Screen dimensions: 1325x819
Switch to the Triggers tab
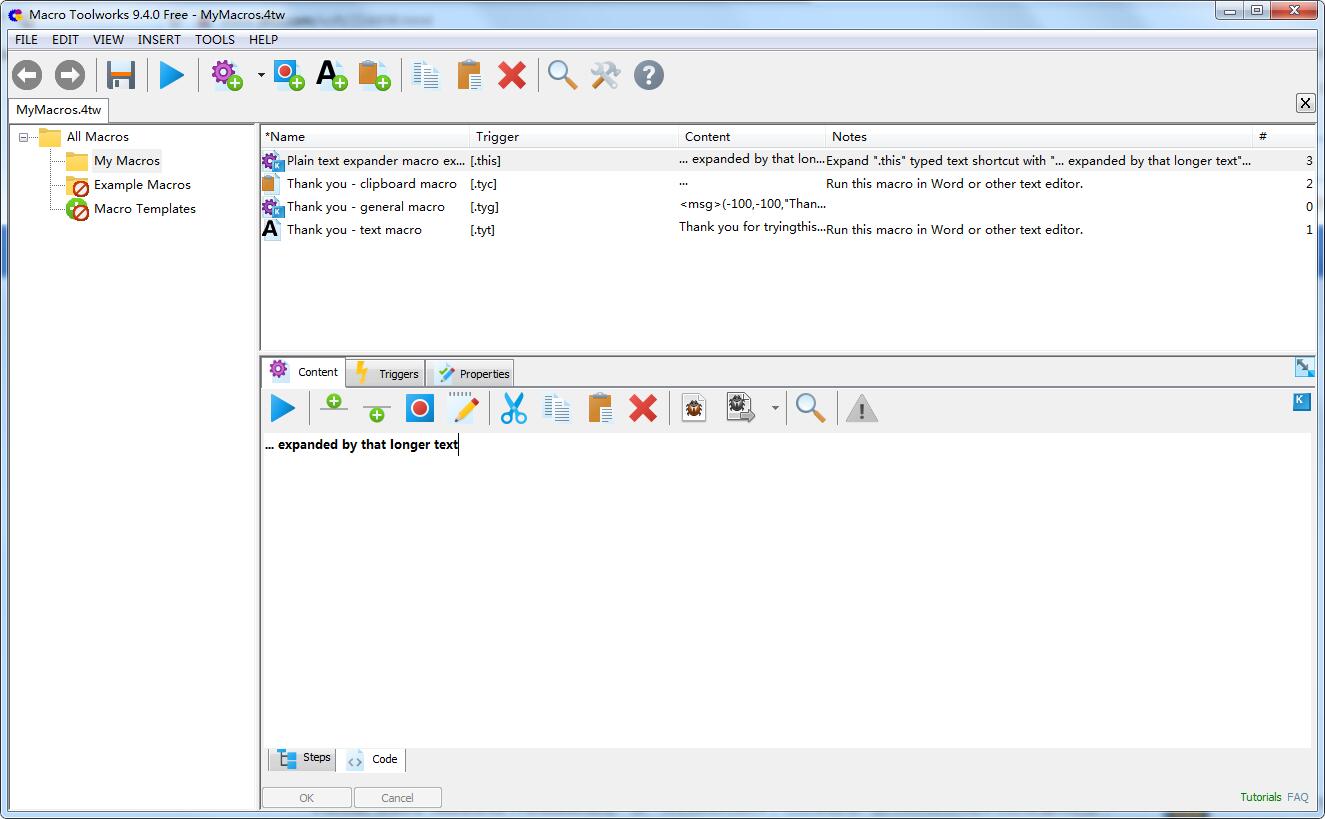pyautogui.click(x=386, y=373)
